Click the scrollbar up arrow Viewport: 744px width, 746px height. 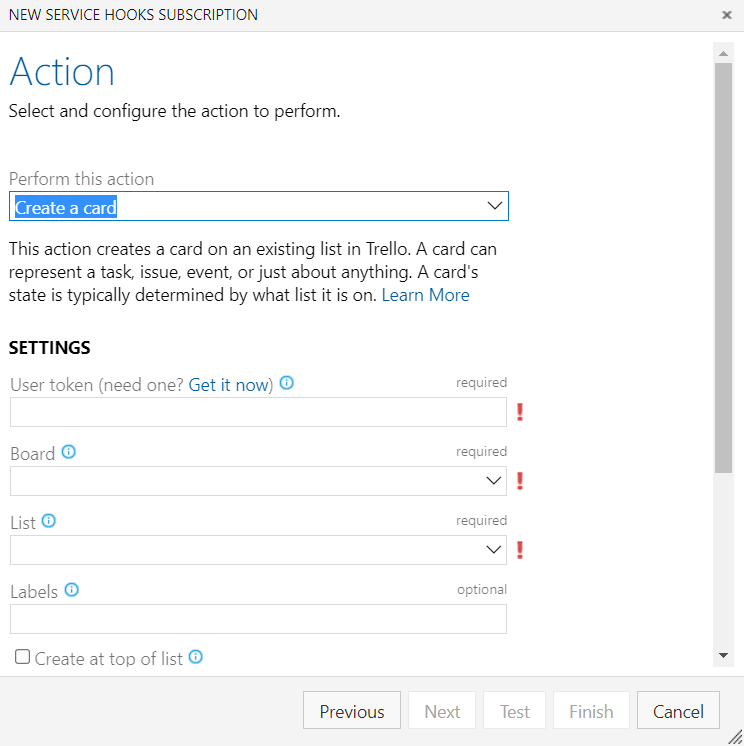[x=724, y=53]
